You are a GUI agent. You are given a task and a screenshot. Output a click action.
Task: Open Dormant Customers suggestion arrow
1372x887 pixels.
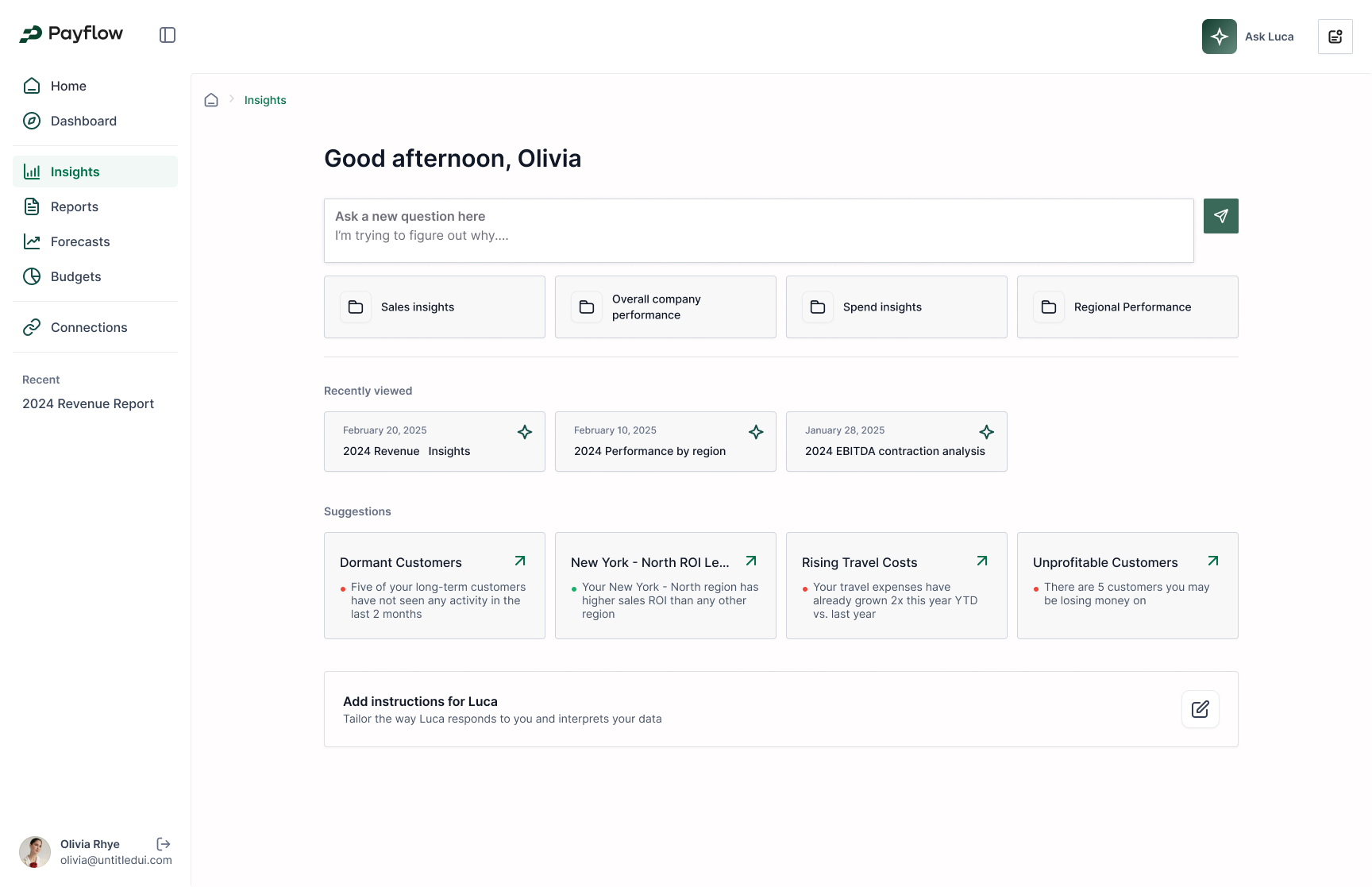tap(520, 561)
